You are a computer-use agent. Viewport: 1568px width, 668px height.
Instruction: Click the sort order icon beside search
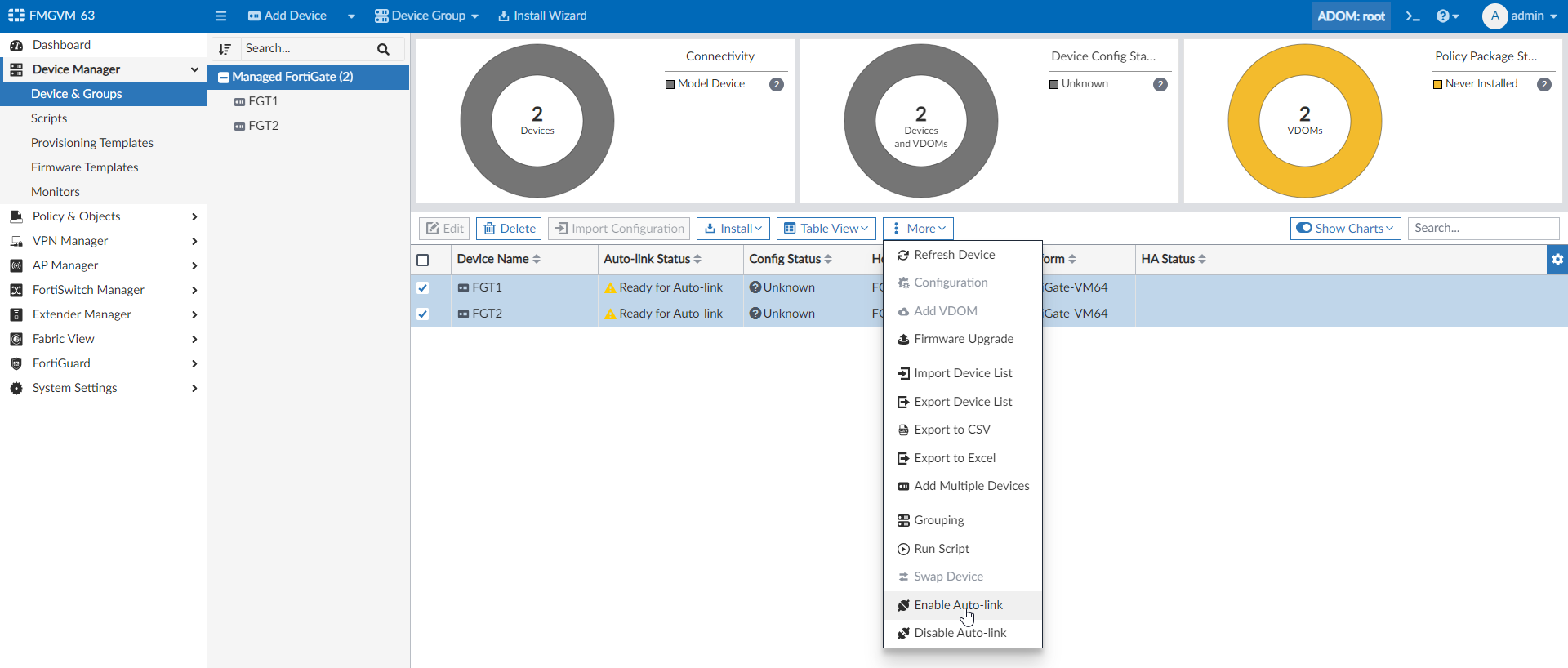point(225,49)
